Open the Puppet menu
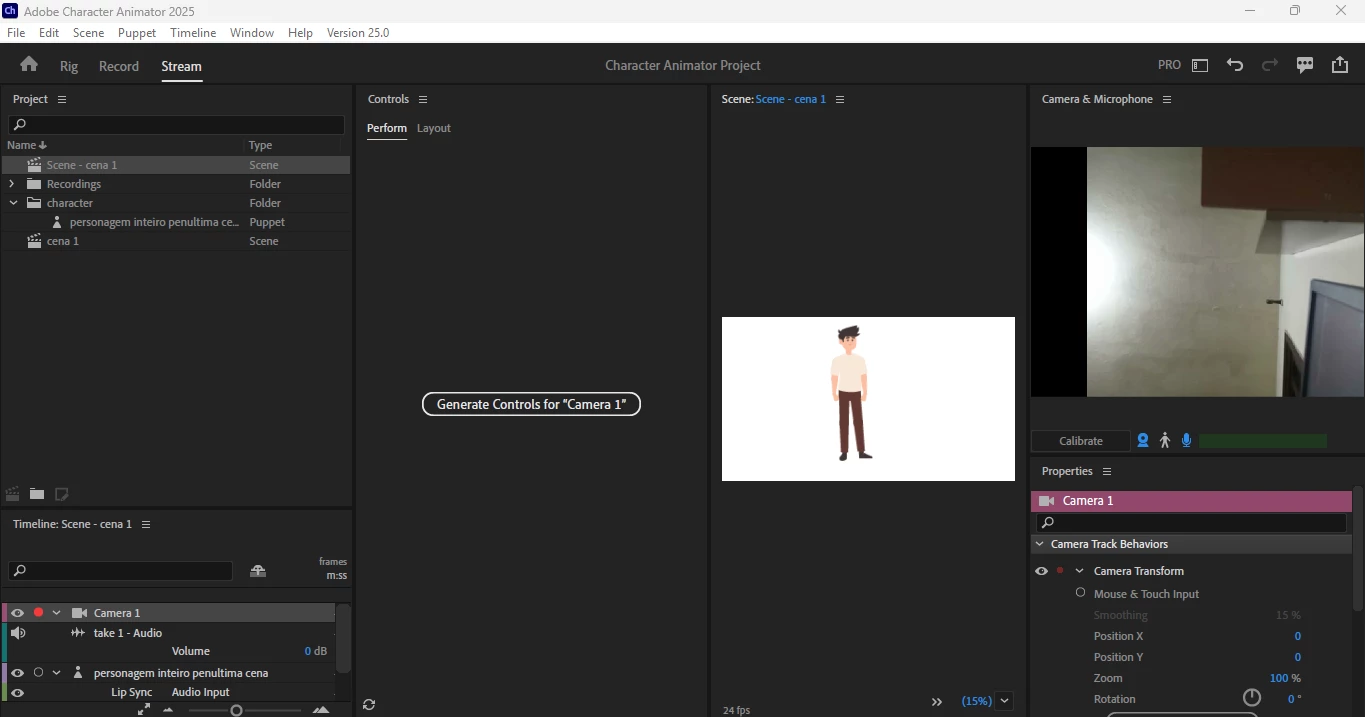This screenshot has height=717, width=1365. tap(137, 32)
